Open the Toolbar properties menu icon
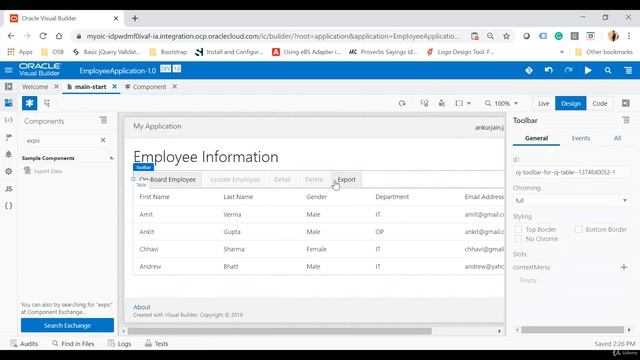This screenshot has height=360, width=640. click(626, 120)
